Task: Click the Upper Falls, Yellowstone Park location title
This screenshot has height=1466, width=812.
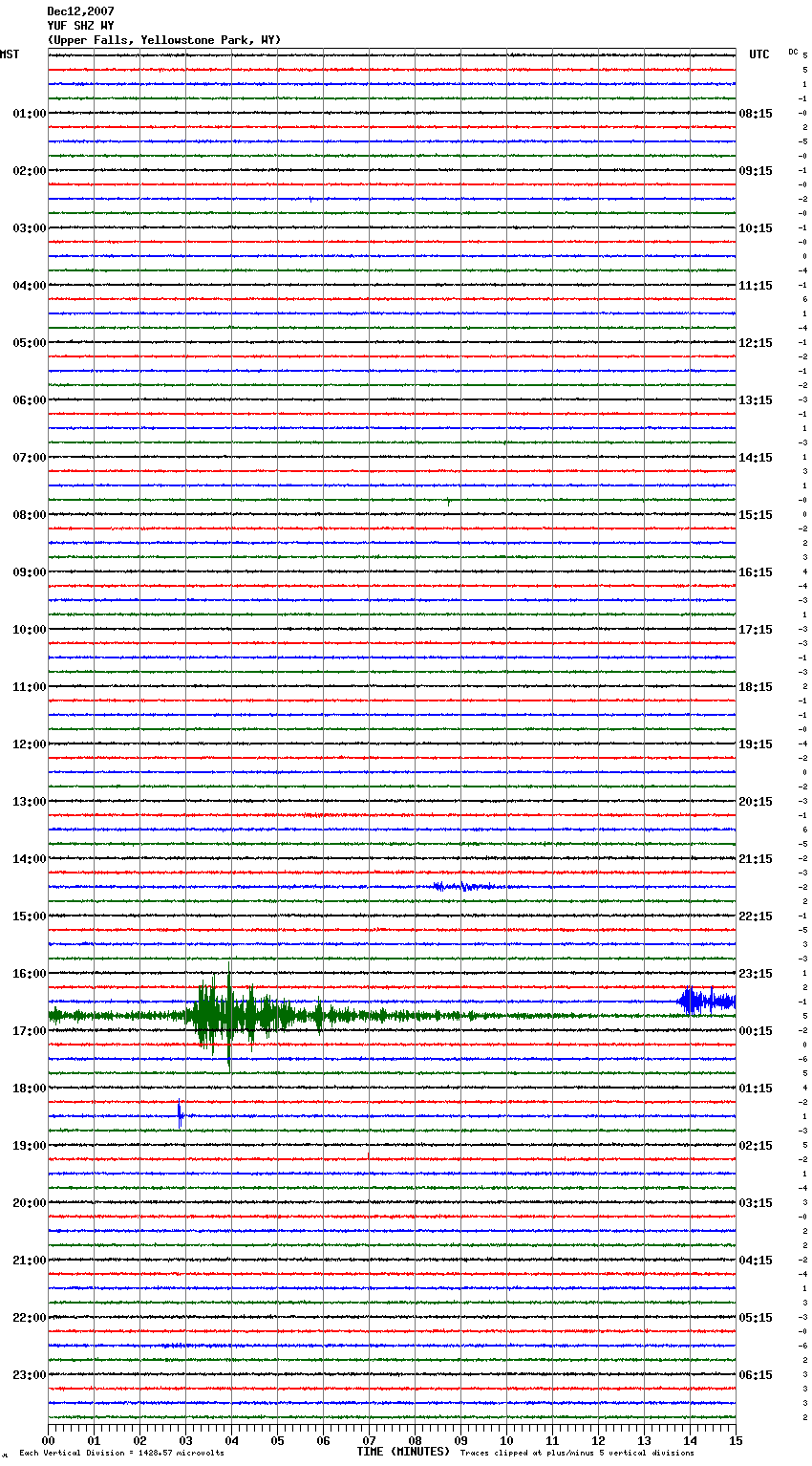Action: coord(164,40)
